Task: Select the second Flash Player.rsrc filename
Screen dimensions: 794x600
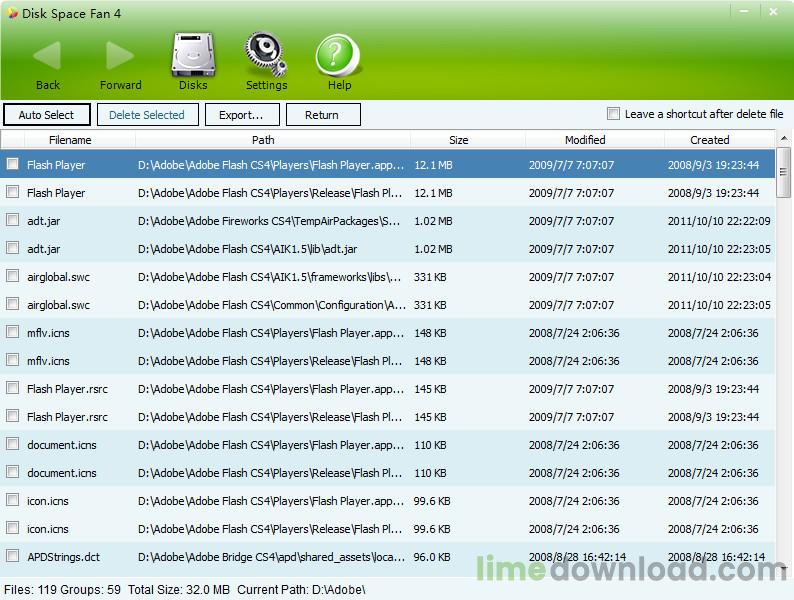Action: coord(67,417)
